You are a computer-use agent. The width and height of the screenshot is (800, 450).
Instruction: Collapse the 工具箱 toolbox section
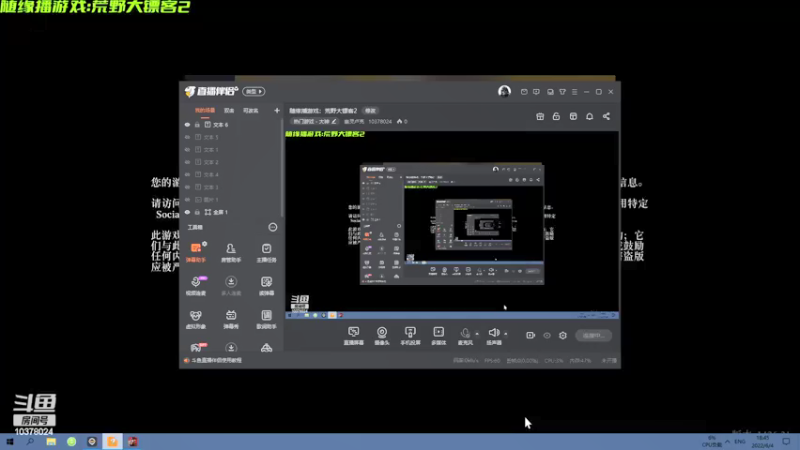(x=272, y=227)
